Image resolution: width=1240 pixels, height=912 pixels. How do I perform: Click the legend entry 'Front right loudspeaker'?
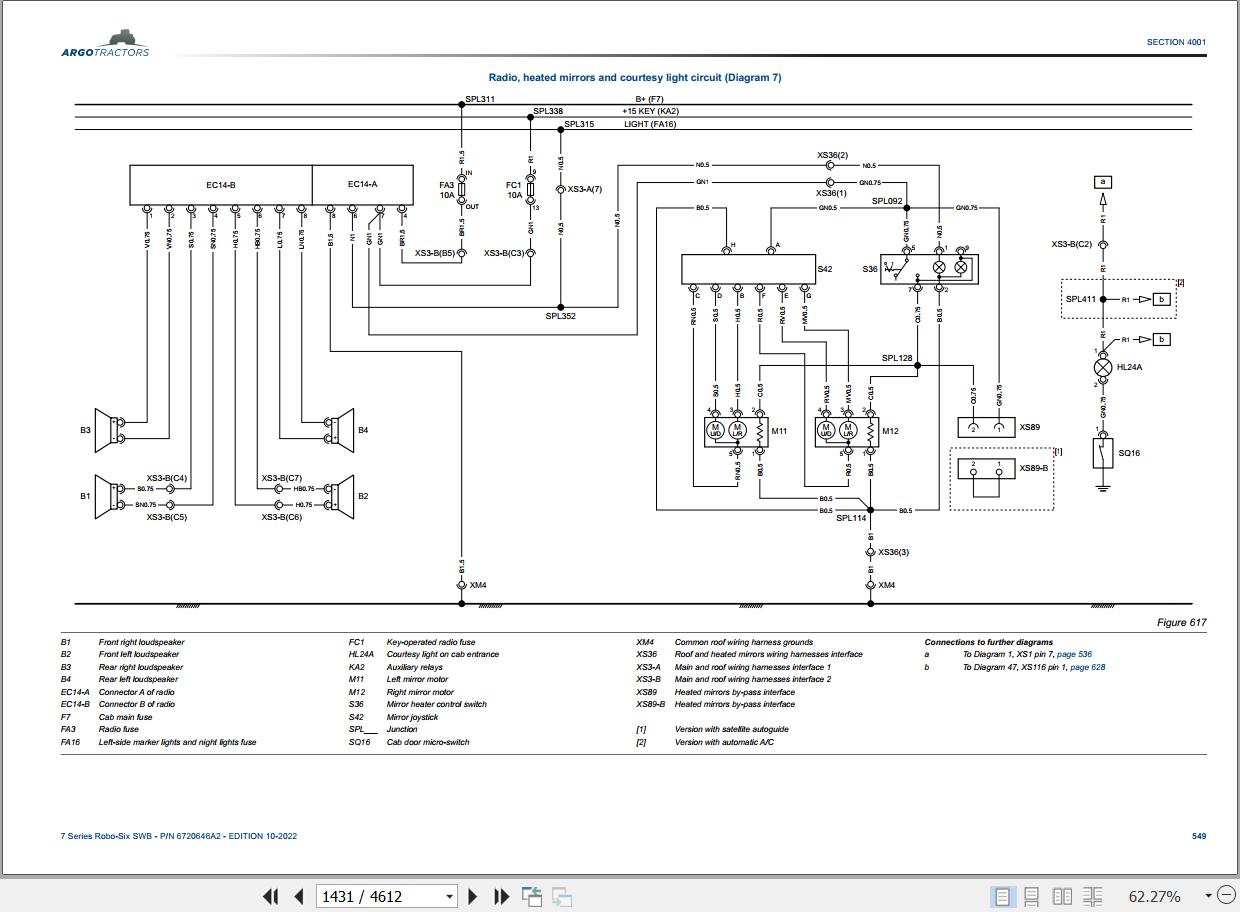click(x=141, y=642)
